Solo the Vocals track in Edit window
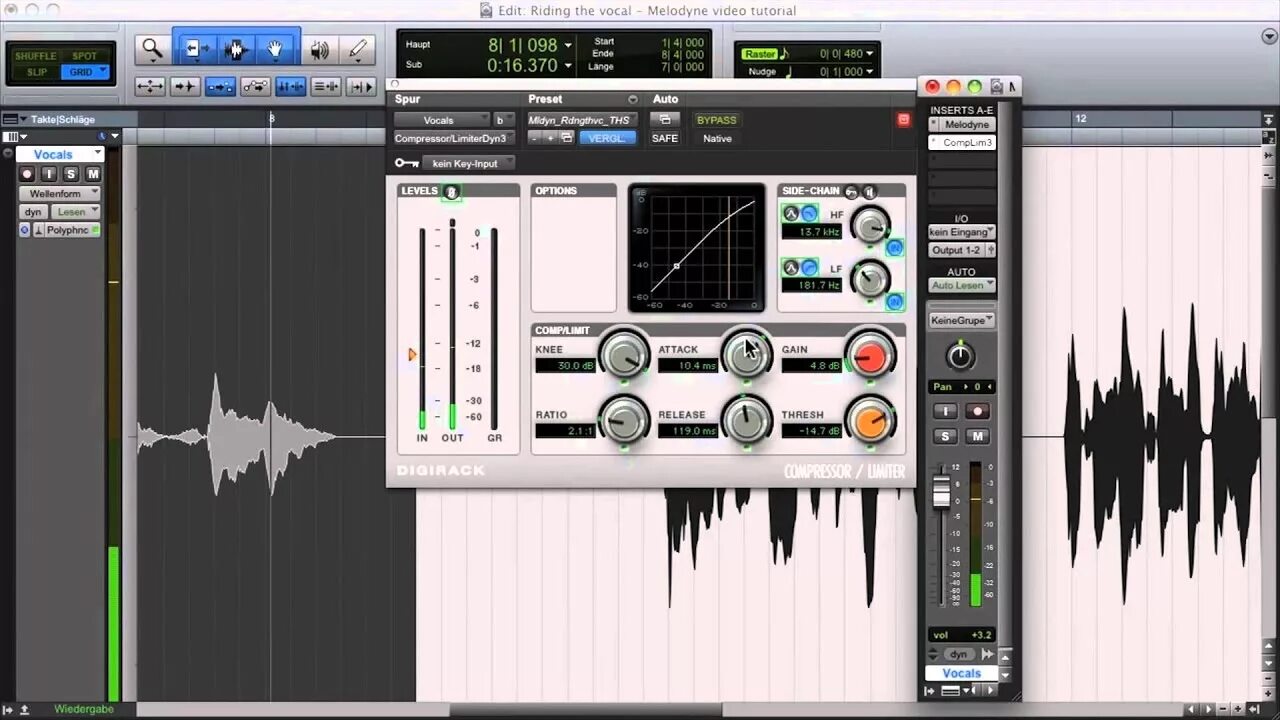Image resolution: width=1280 pixels, height=720 pixels. pyautogui.click(x=71, y=174)
